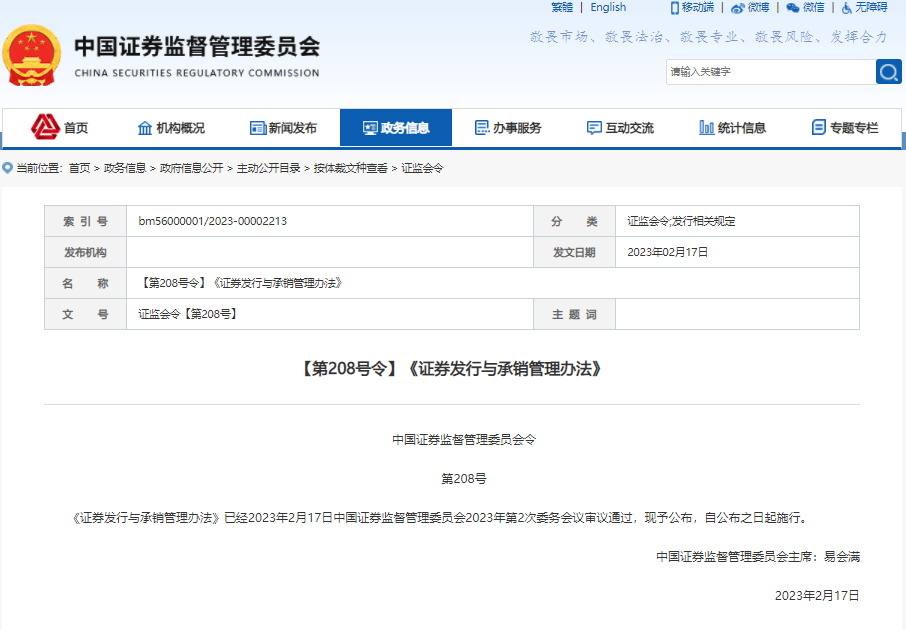Click the blue search magnifier button
The image size is (906, 630).
888,72
